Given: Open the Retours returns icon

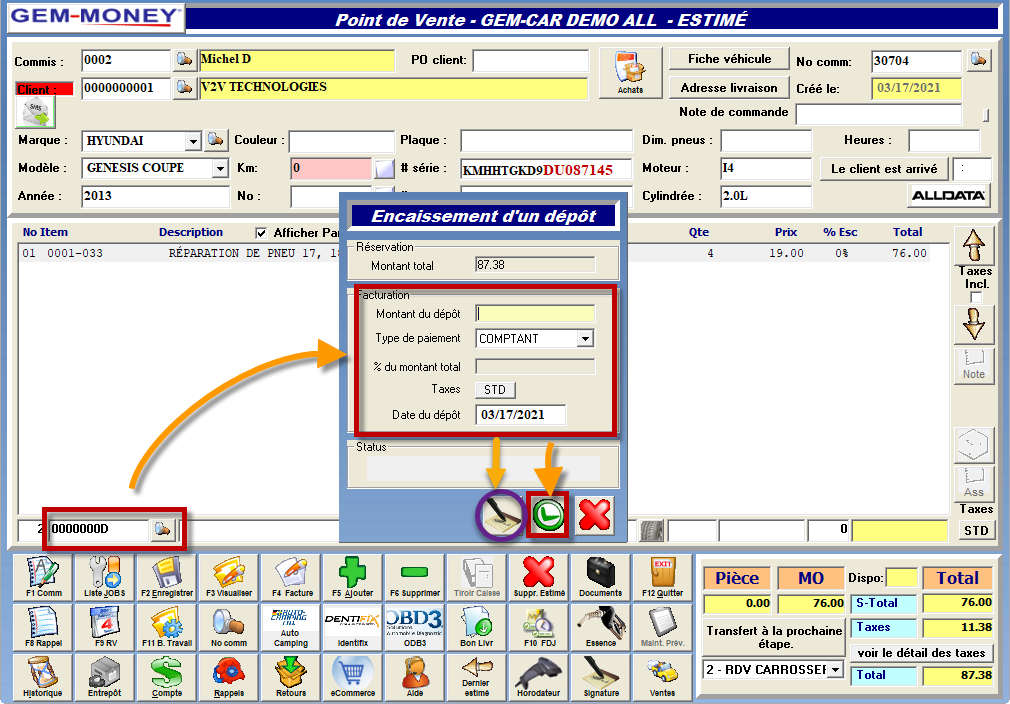Looking at the screenshot, I should pyautogui.click(x=291, y=677).
